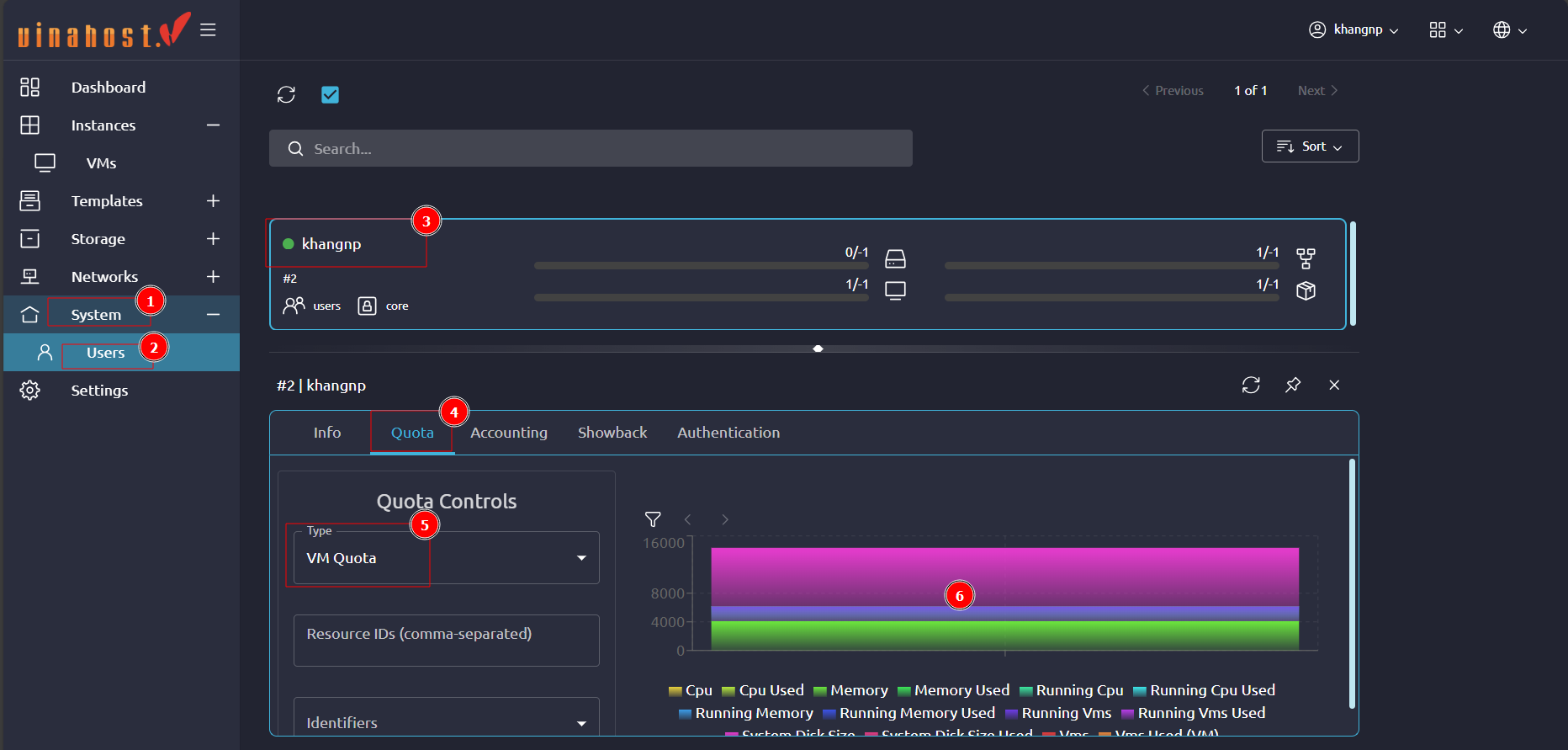
Task: Switch to the Accounting tab
Action: pyautogui.click(x=508, y=433)
